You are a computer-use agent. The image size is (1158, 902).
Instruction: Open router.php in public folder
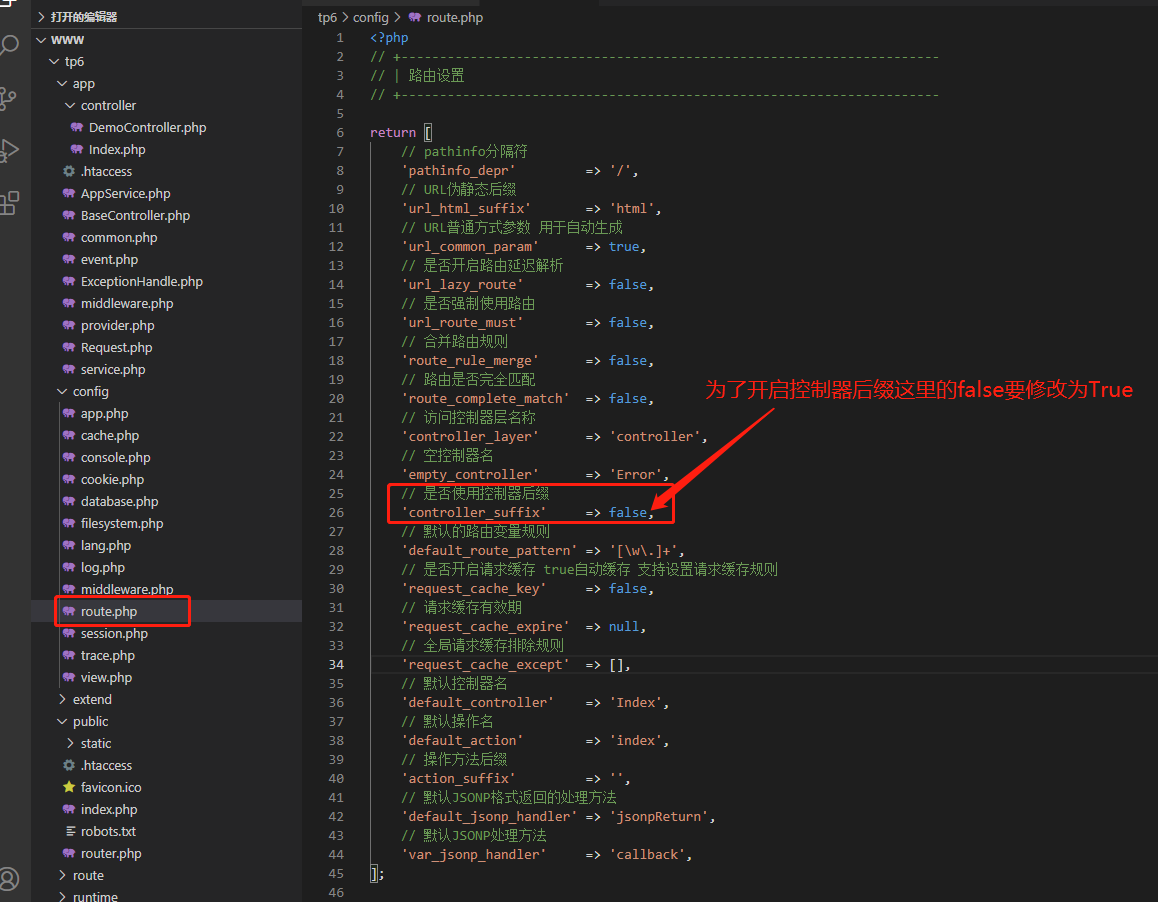[x=111, y=853]
